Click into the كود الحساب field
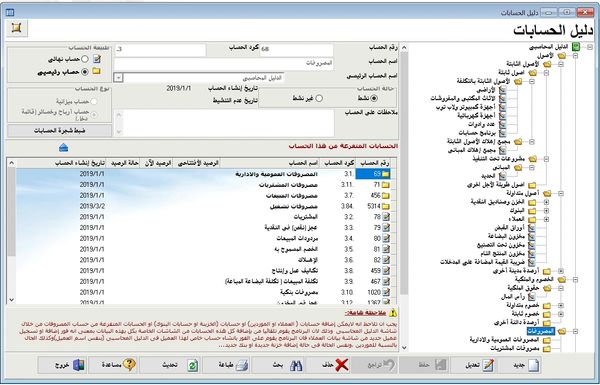Image resolution: width=600 pixels, height=385 pixels. point(160,50)
